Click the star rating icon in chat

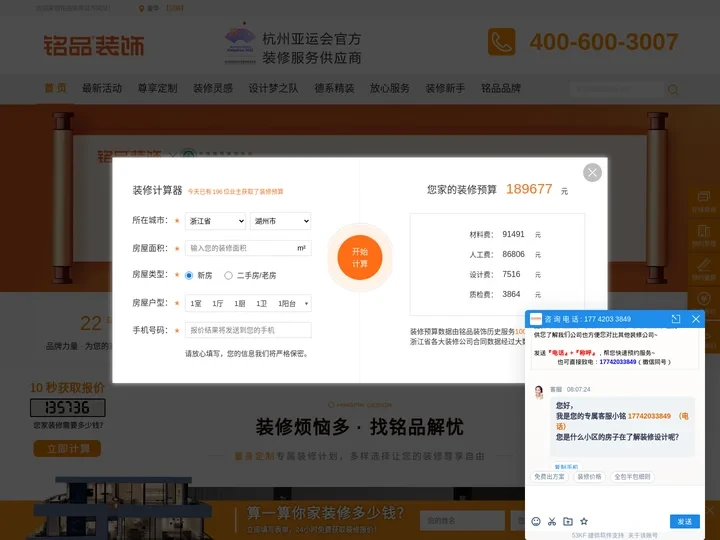[584, 521]
